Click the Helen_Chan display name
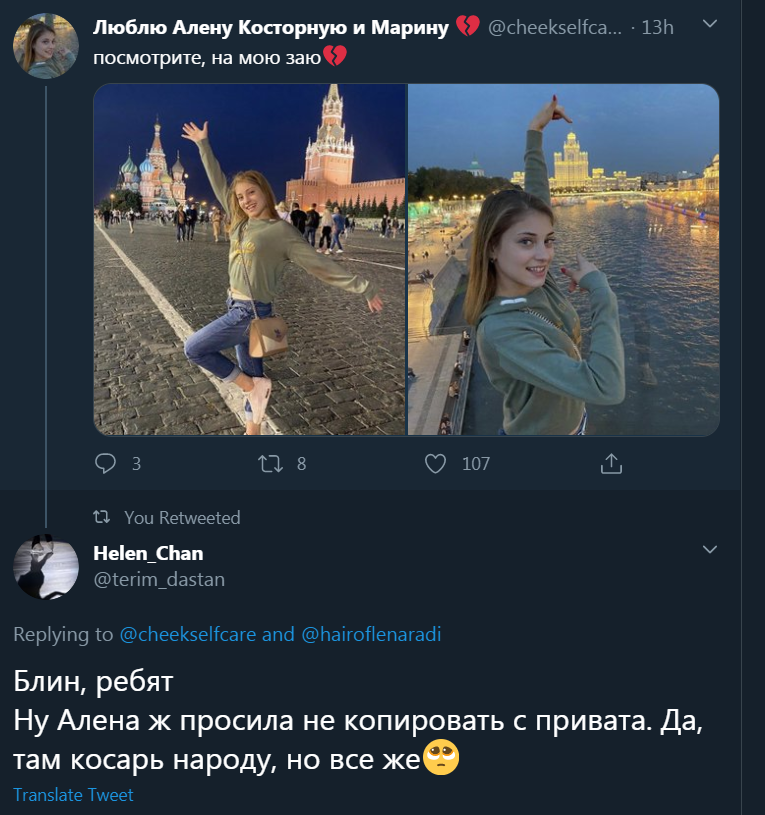Screen dimensions: 765x815 pos(147,553)
